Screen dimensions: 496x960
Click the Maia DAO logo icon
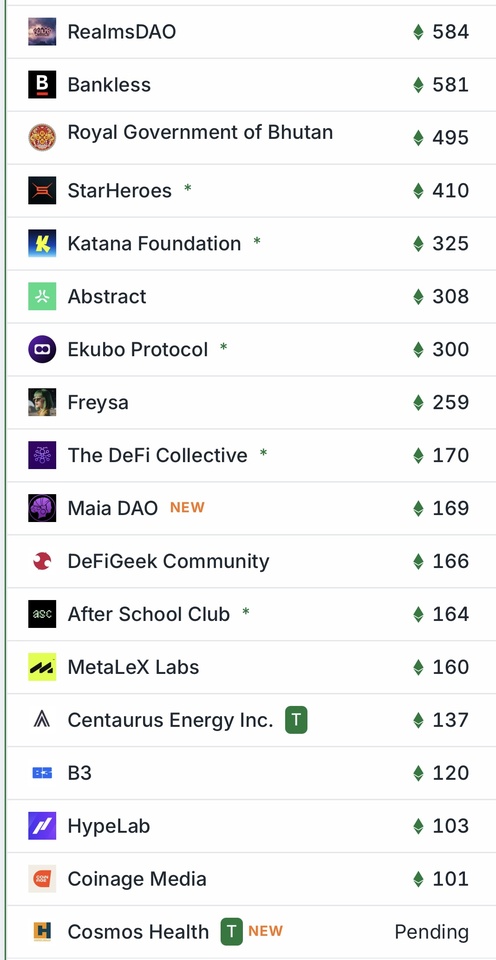[x=42, y=508]
